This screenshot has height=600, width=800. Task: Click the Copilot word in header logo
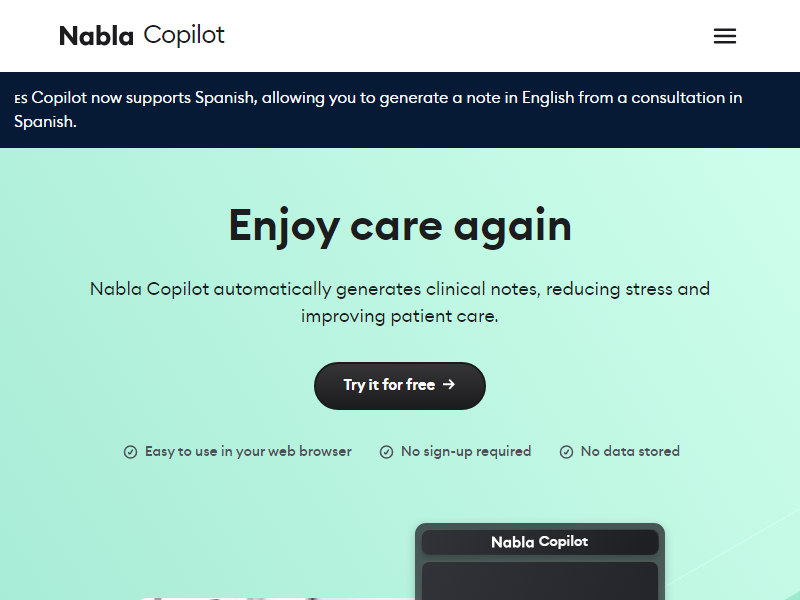pos(184,35)
